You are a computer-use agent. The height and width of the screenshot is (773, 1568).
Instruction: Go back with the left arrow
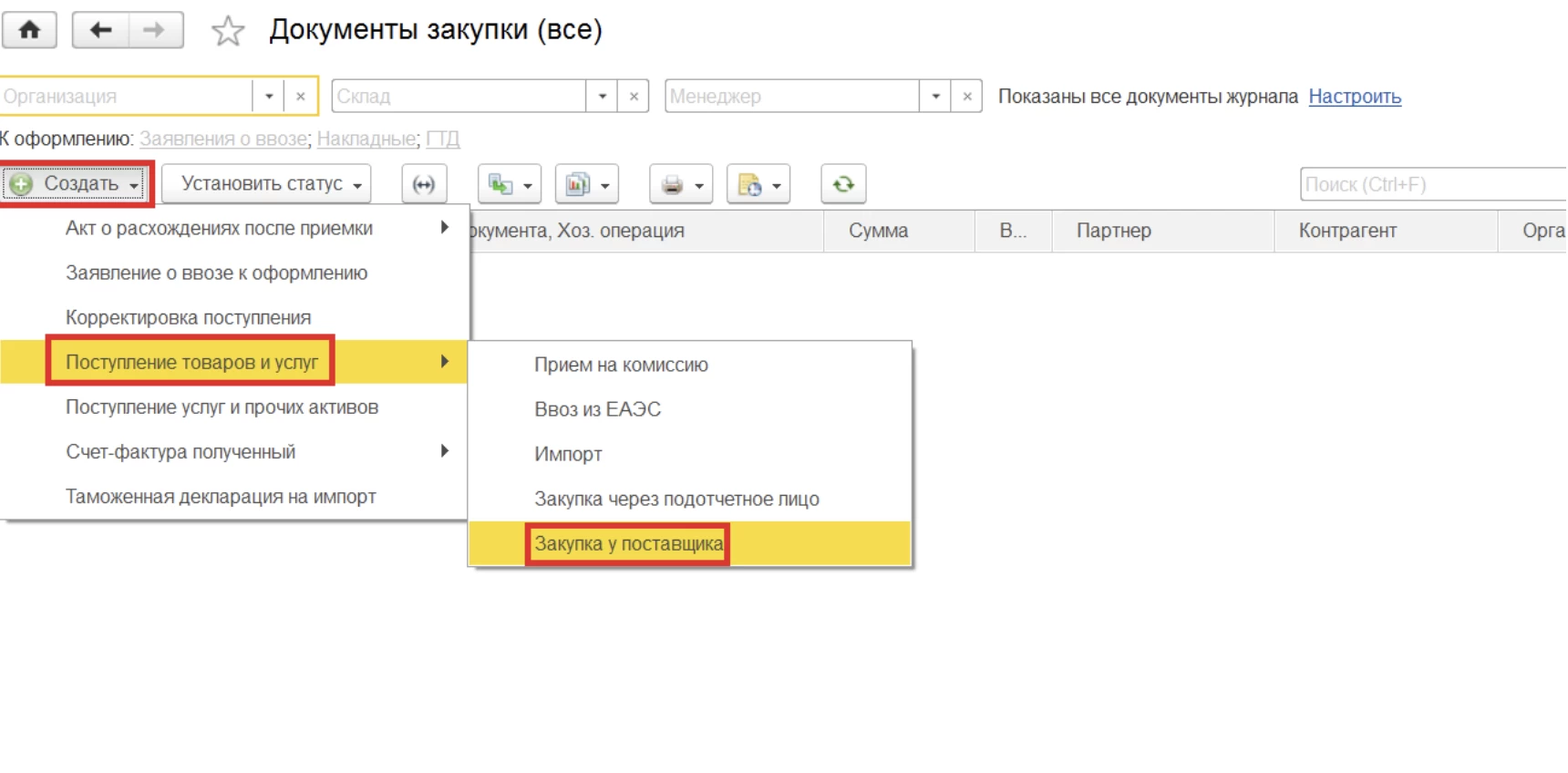coord(100,30)
